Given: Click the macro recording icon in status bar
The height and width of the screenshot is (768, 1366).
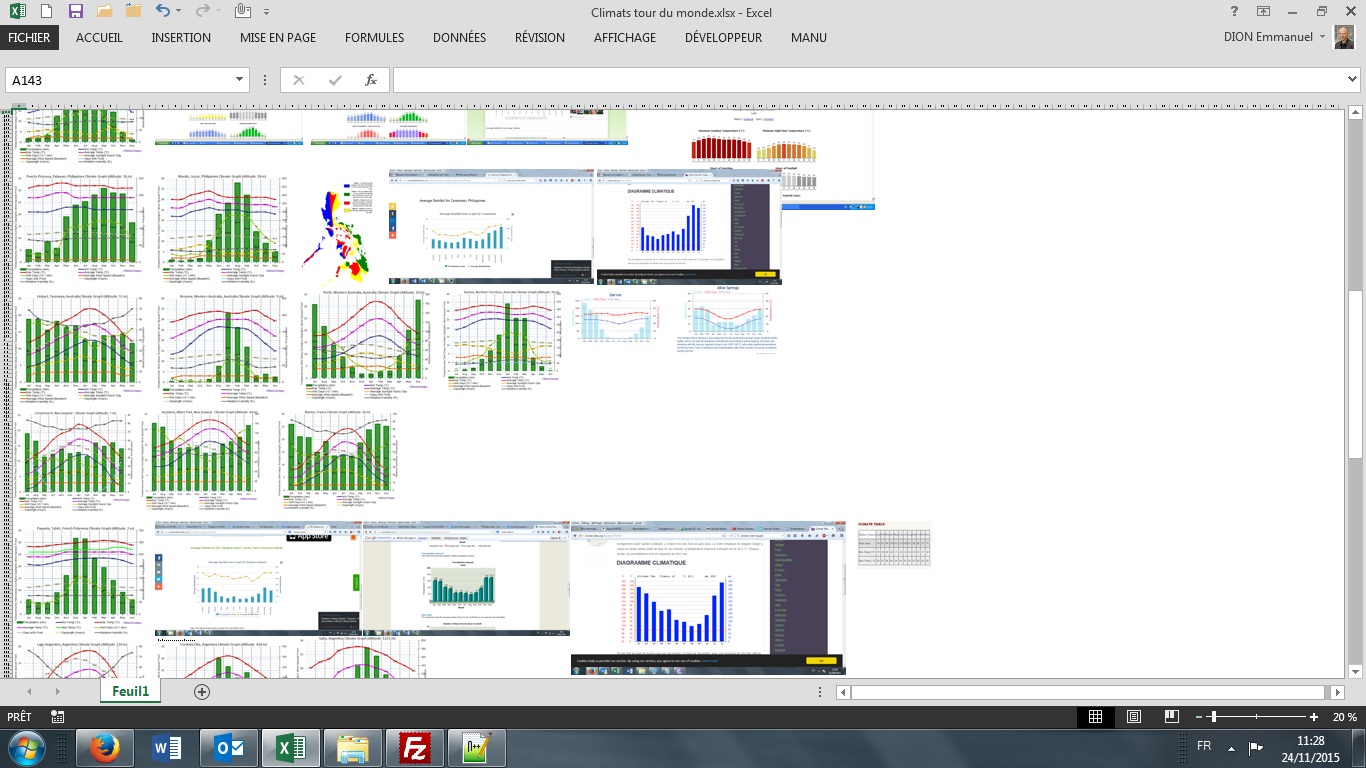Looking at the screenshot, I should point(58,717).
